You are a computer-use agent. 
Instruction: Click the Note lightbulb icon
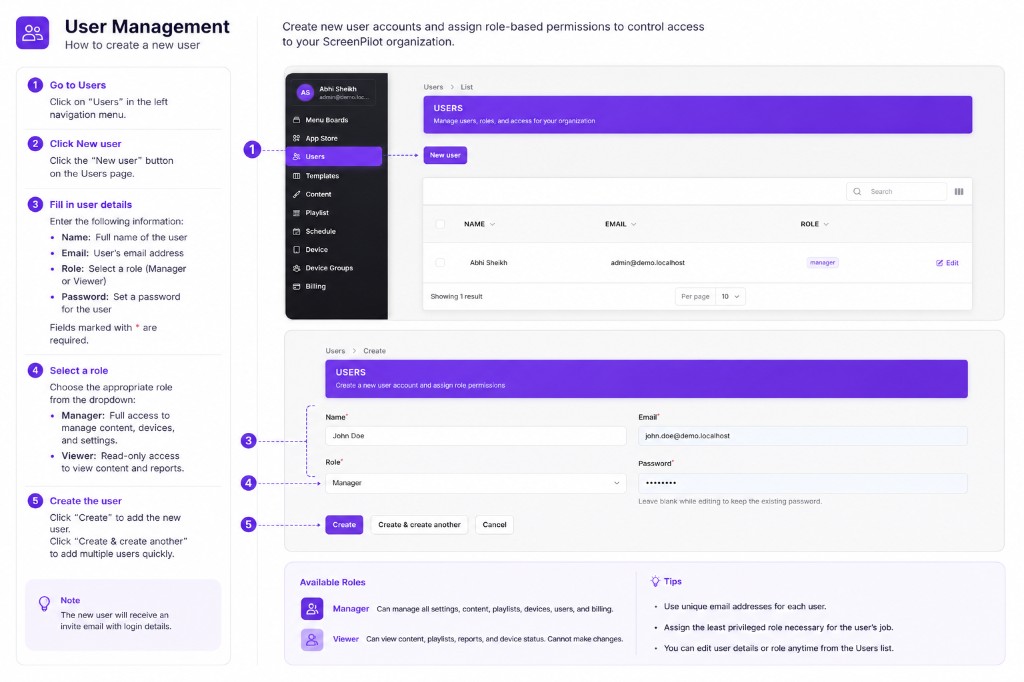click(44, 604)
